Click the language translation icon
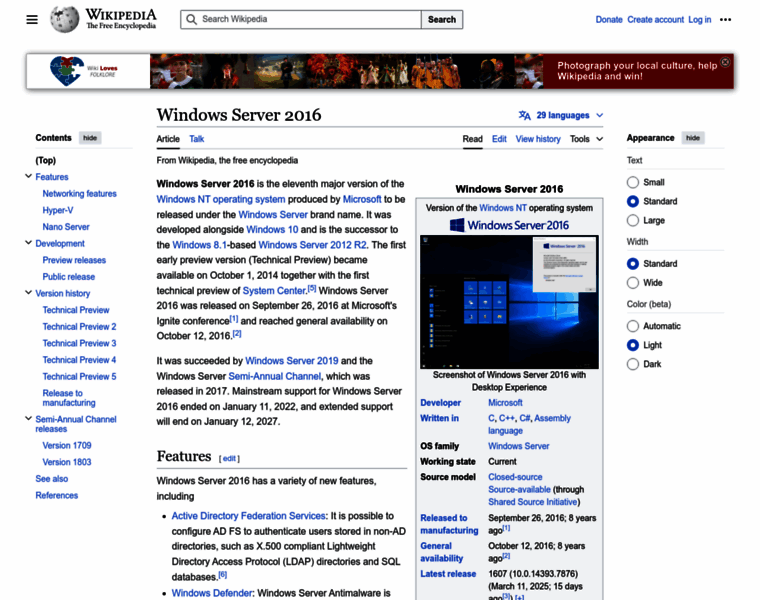This screenshot has height=600, width=760. pos(524,115)
